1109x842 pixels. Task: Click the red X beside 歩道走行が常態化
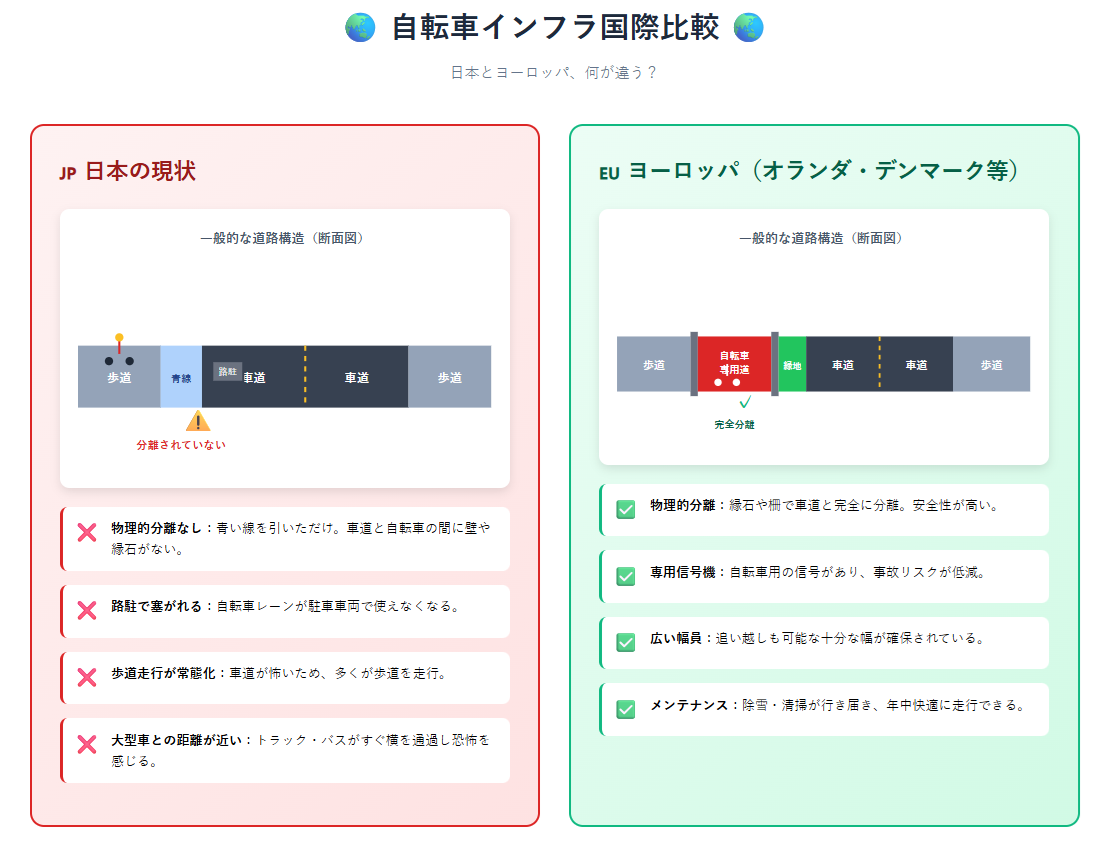[87, 677]
